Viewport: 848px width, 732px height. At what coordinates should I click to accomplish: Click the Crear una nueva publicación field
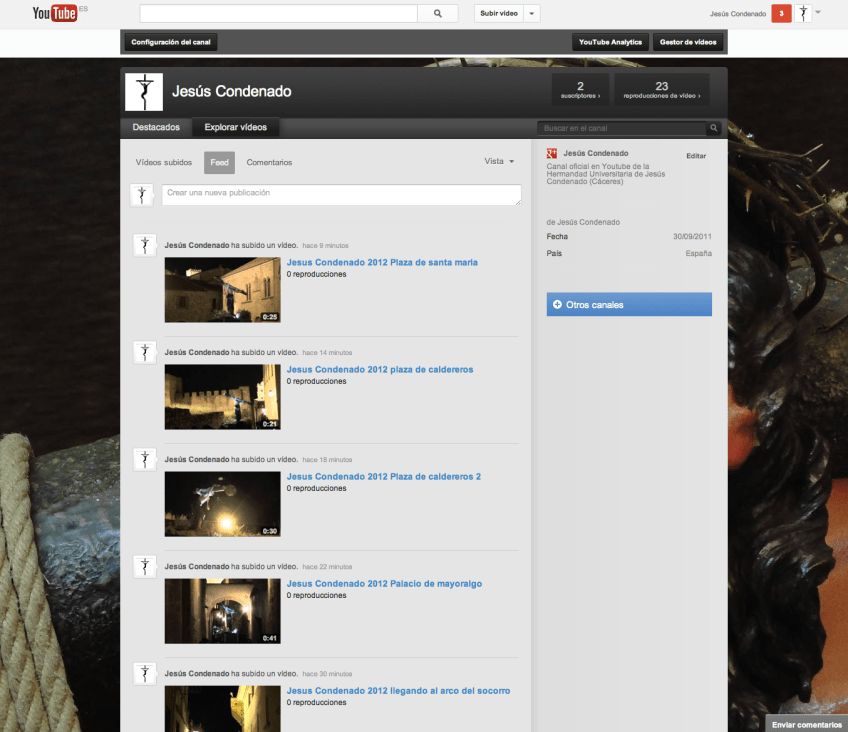click(x=341, y=195)
